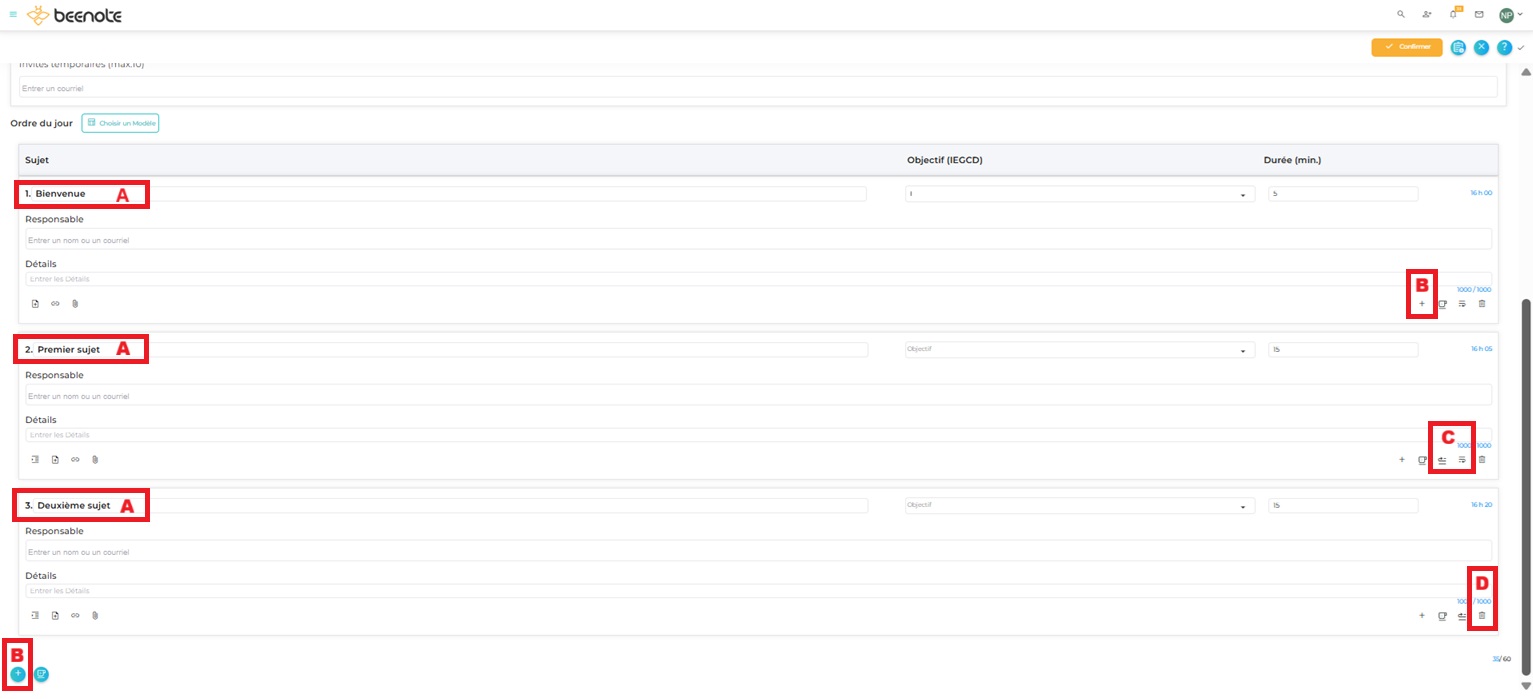Open the NP user profile menu

point(1510,15)
